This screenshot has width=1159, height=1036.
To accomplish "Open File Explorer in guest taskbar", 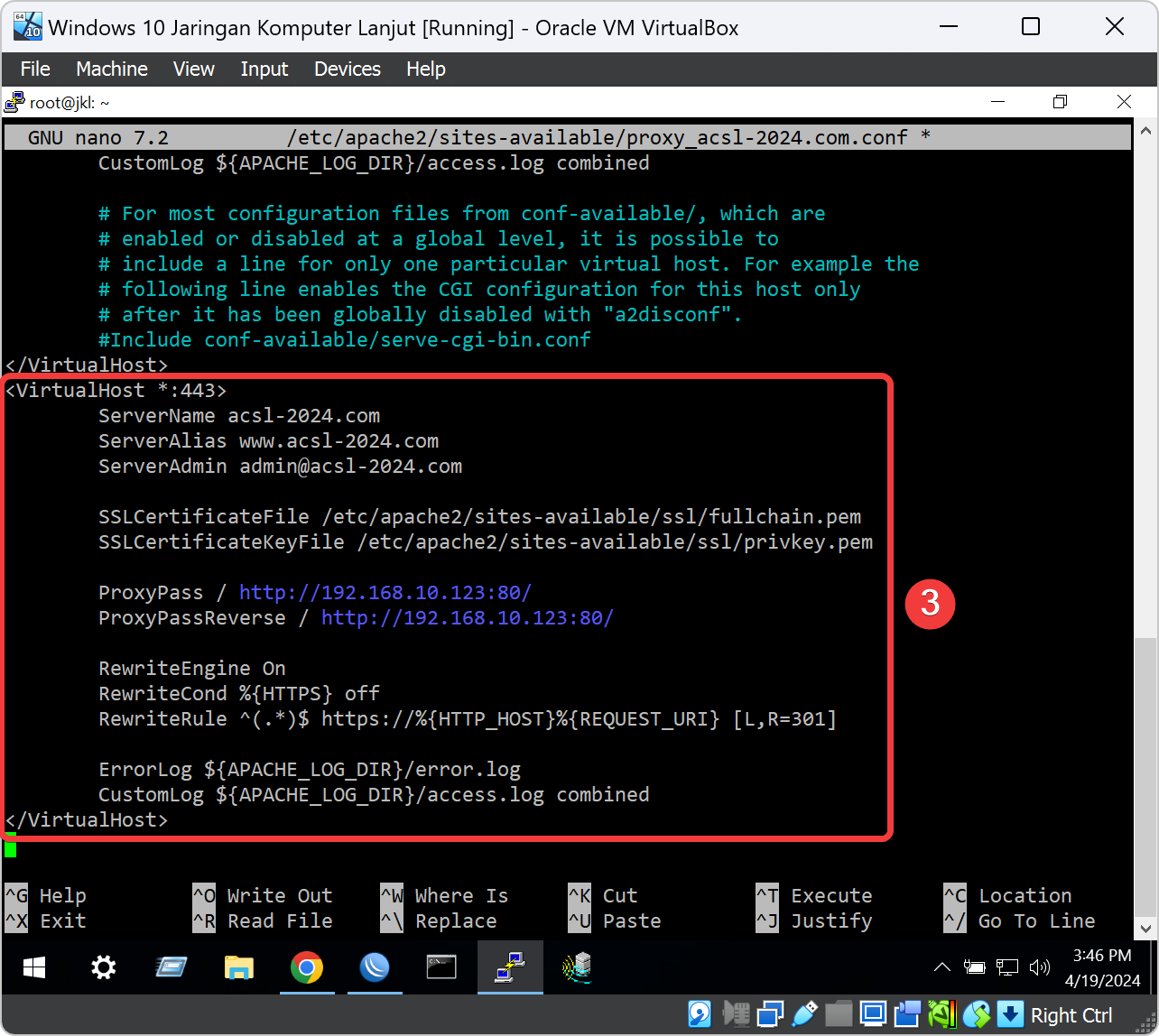I will tap(238, 968).
